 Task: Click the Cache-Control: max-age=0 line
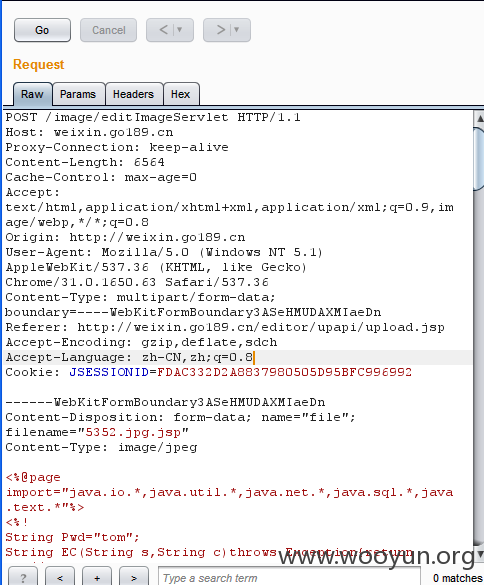(101, 177)
